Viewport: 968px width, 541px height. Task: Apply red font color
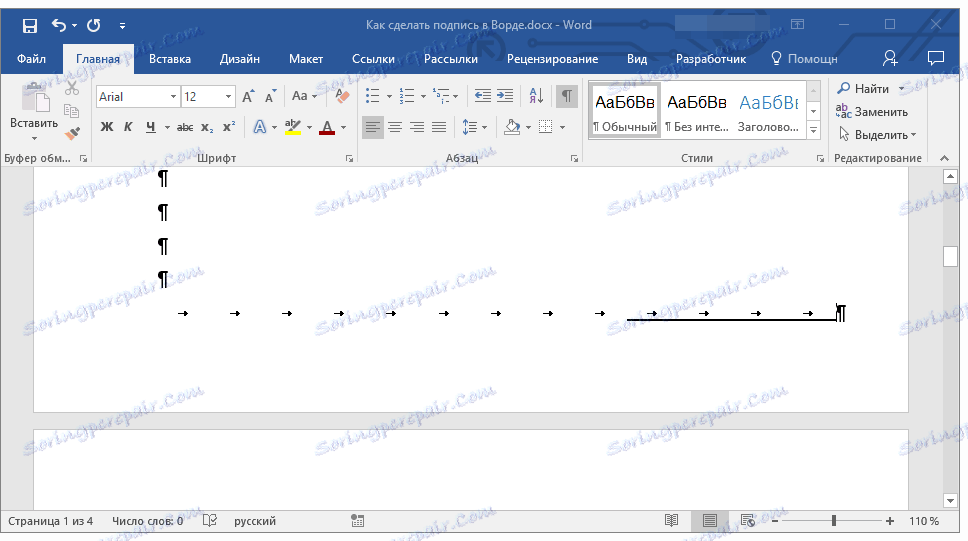pyautogui.click(x=327, y=127)
